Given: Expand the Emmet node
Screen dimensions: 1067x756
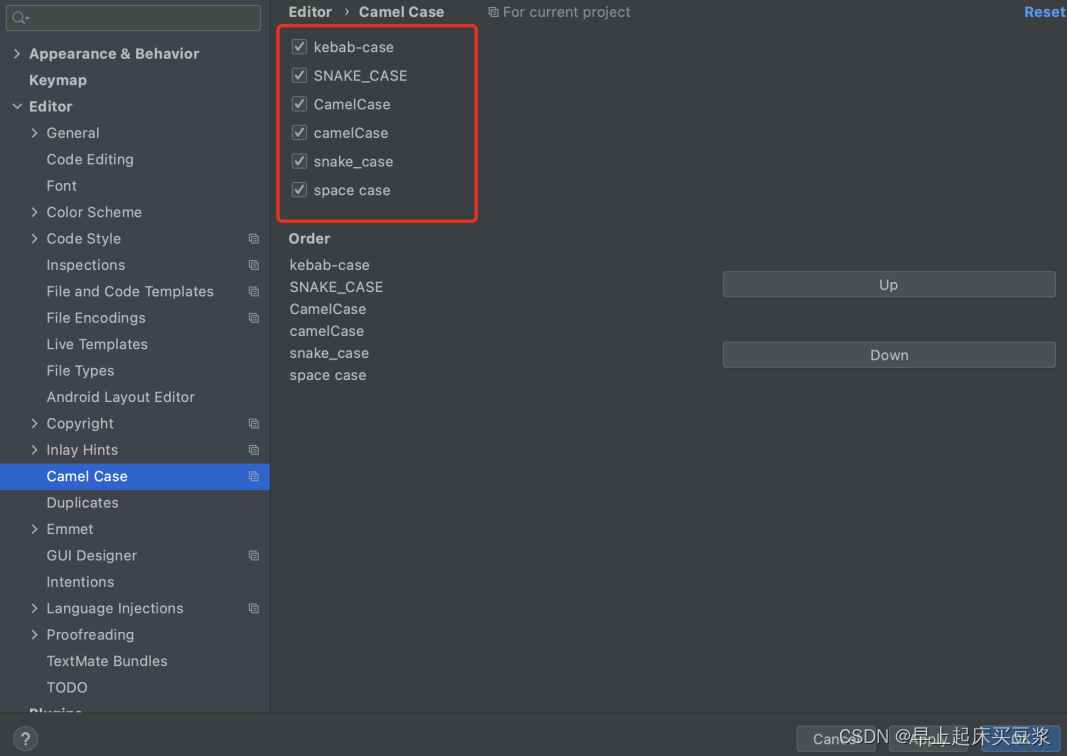Looking at the screenshot, I should pyautogui.click(x=35, y=529).
